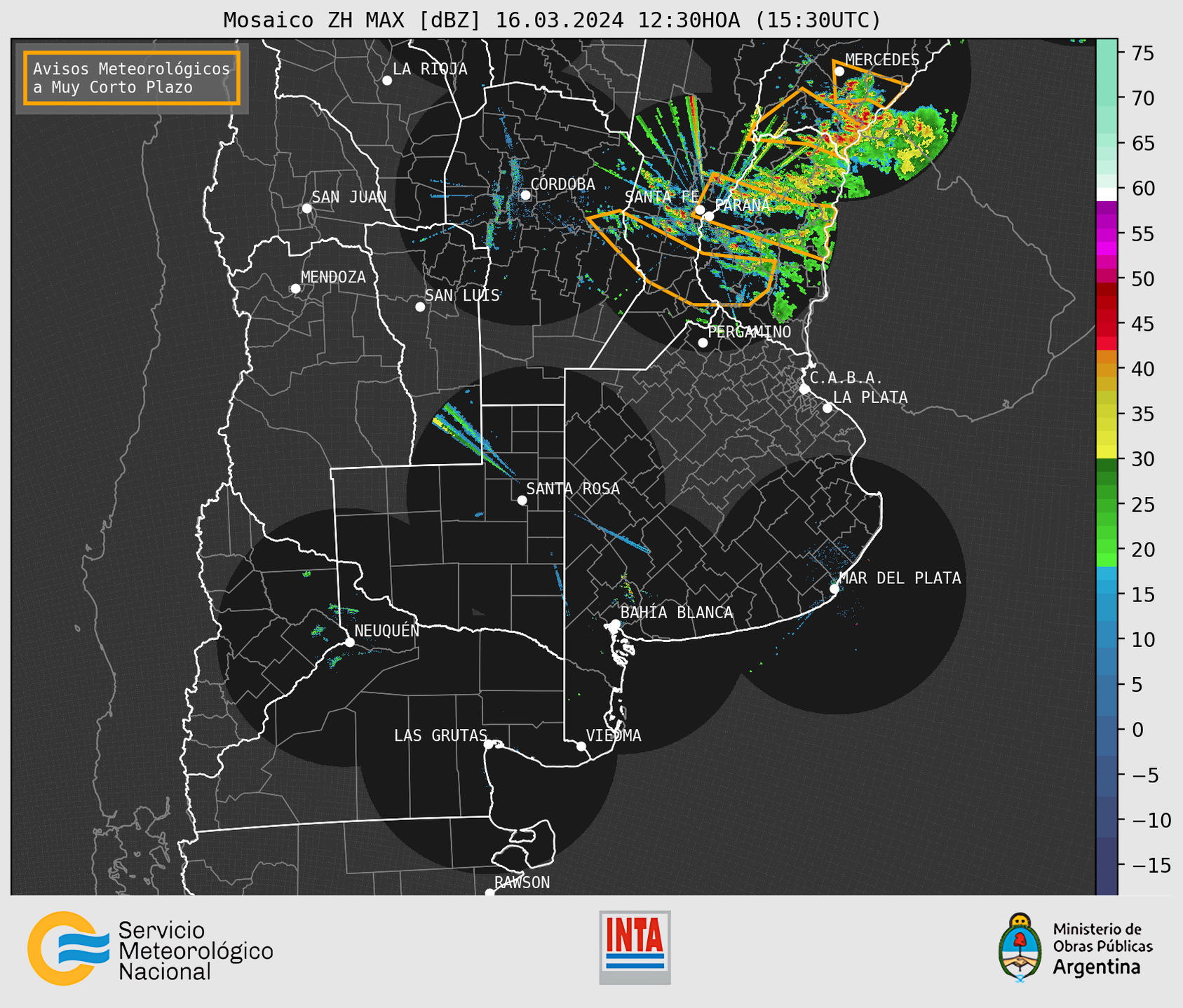Click the white 60 dBZ color band
Image resolution: width=1183 pixels, height=1008 pixels.
1107,194
